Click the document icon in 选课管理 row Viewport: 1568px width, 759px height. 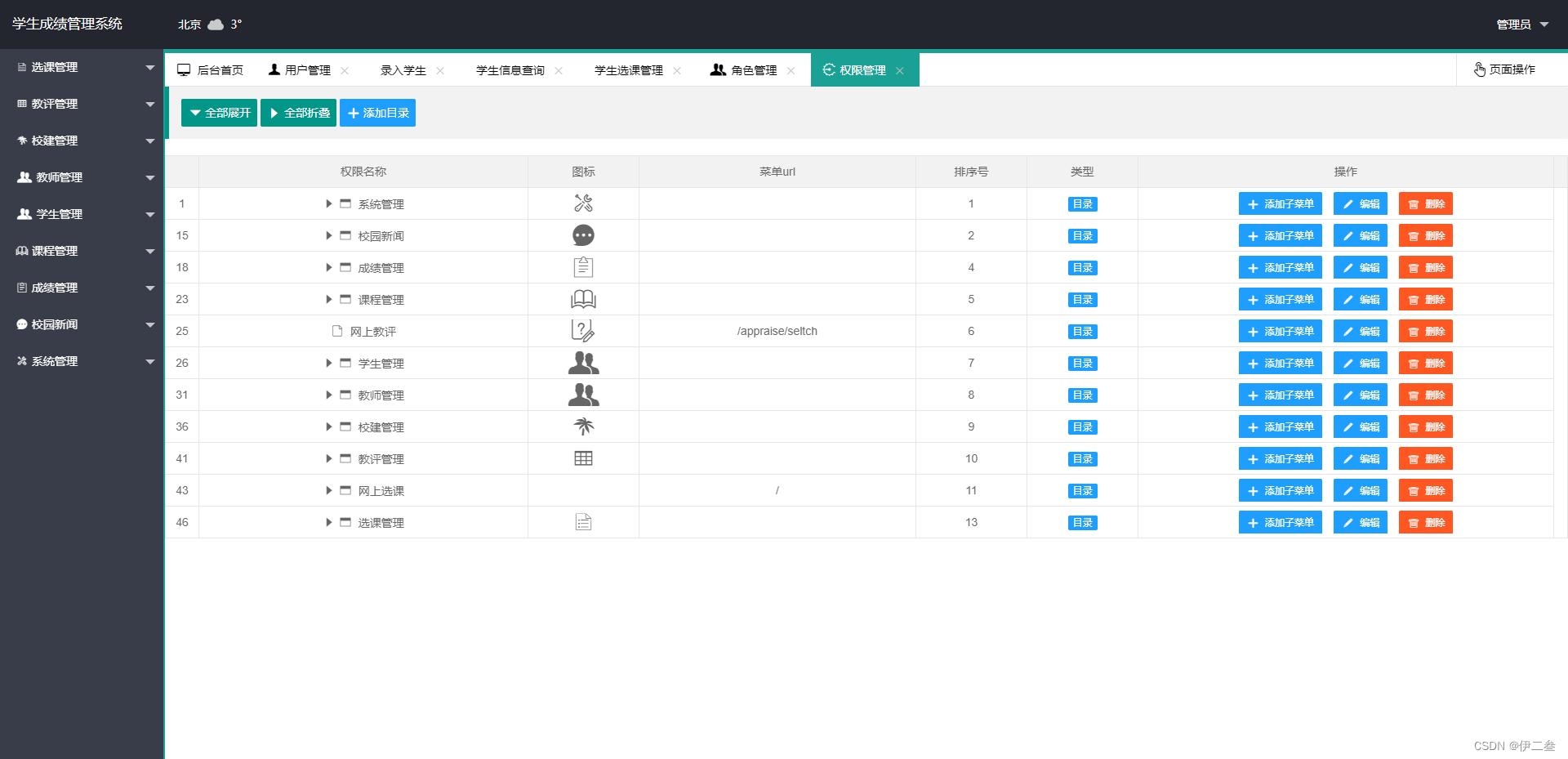coord(583,522)
